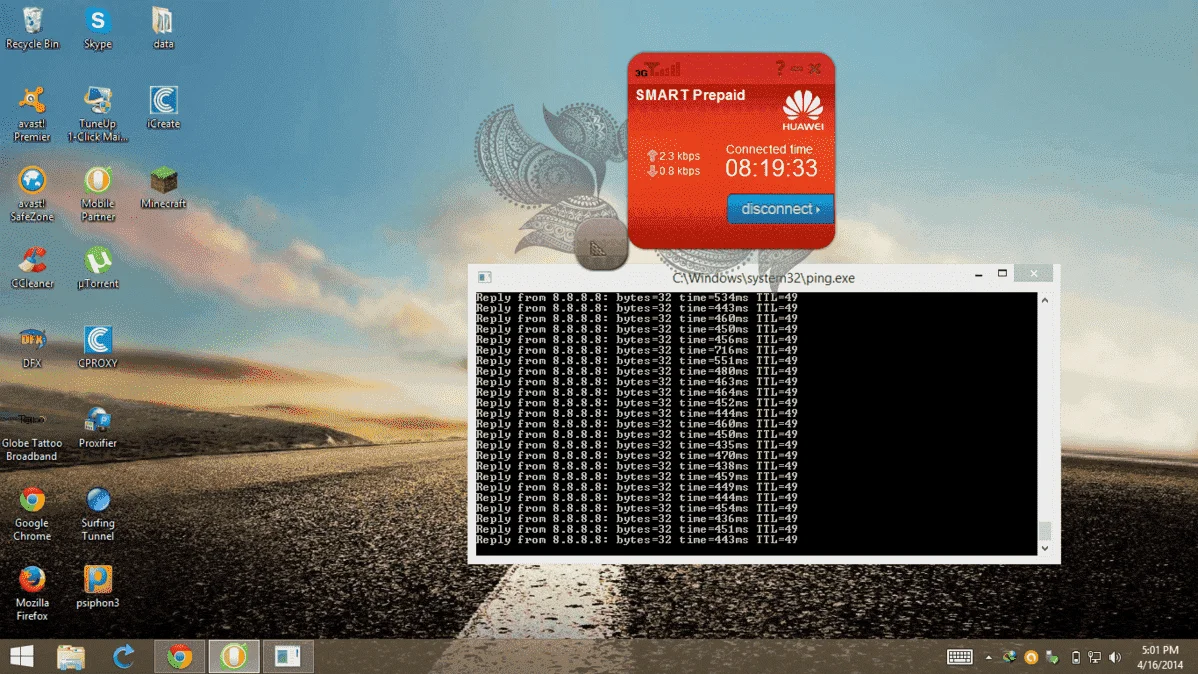This screenshot has width=1198, height=674.
Task: Click the Safely Remove Hardware tray icon
Action: pos(1052,657)
